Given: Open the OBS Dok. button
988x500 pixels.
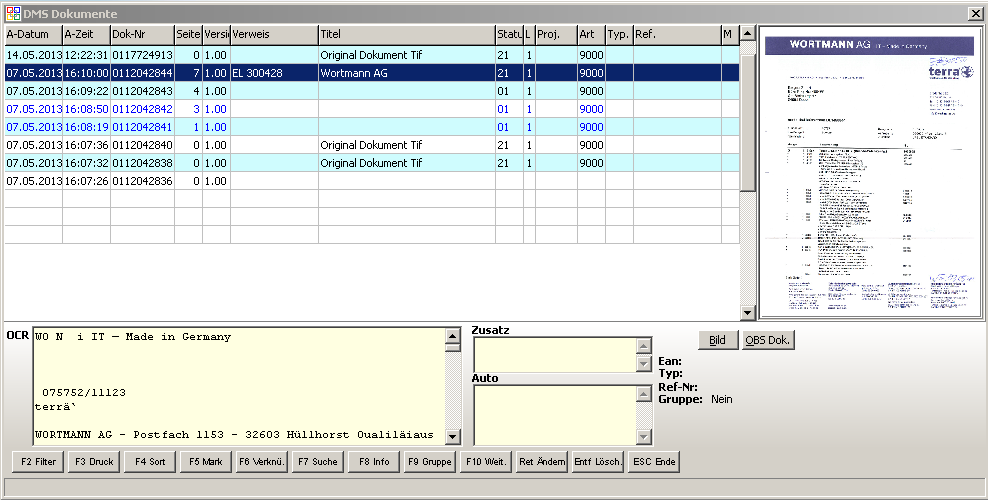Looking at the screenshot, I should pyautogui.click(x=768, y=340).
